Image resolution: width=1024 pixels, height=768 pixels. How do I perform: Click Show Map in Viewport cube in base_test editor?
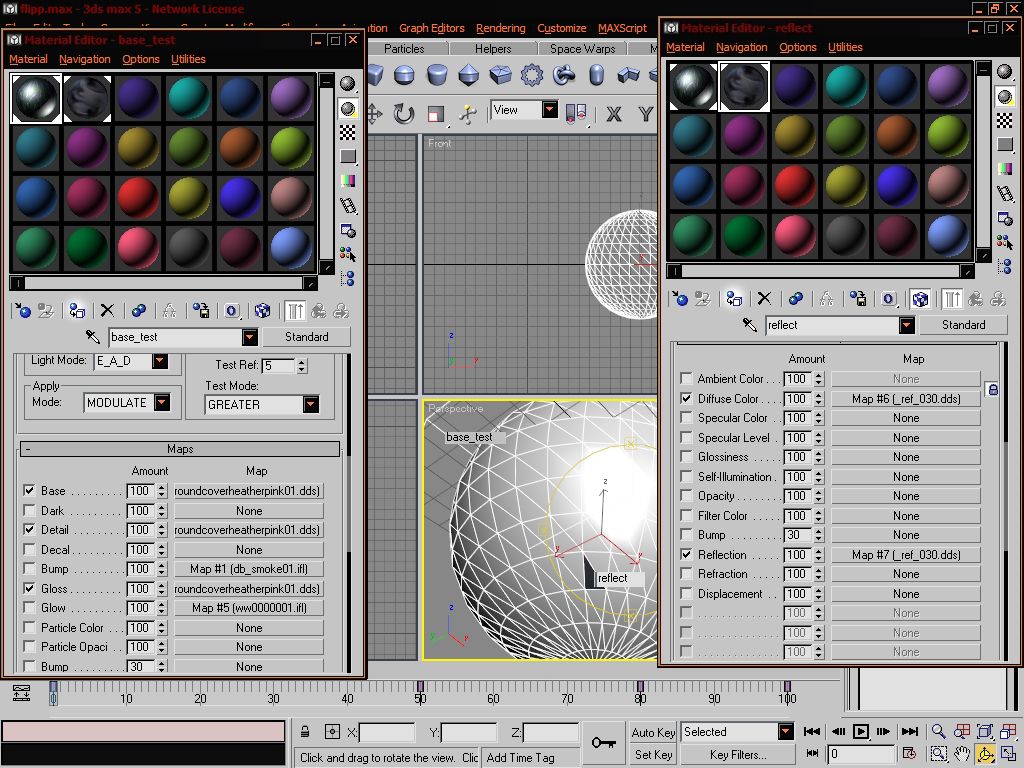coord(262,311)
